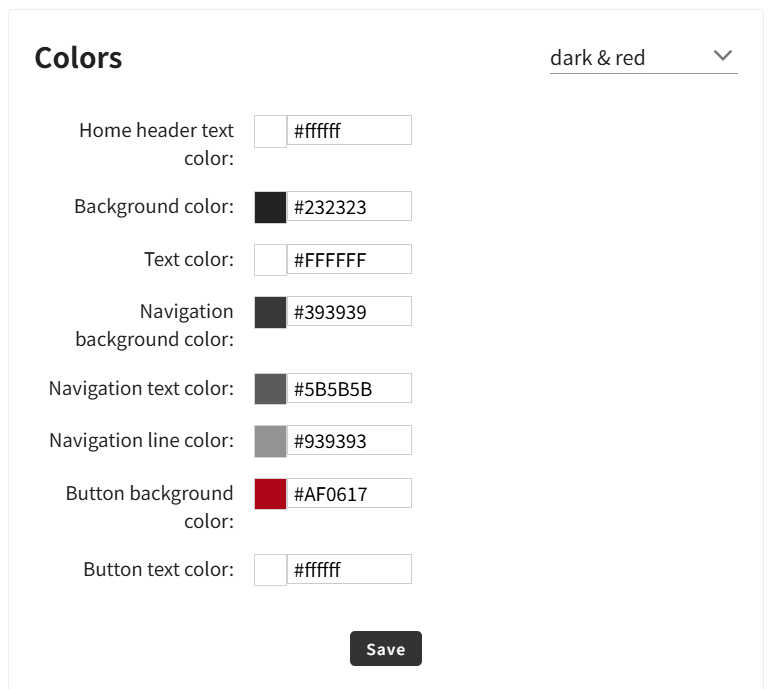Open the Text color white swatch
This screenshot has width=777, height=689.
point(270,260)
